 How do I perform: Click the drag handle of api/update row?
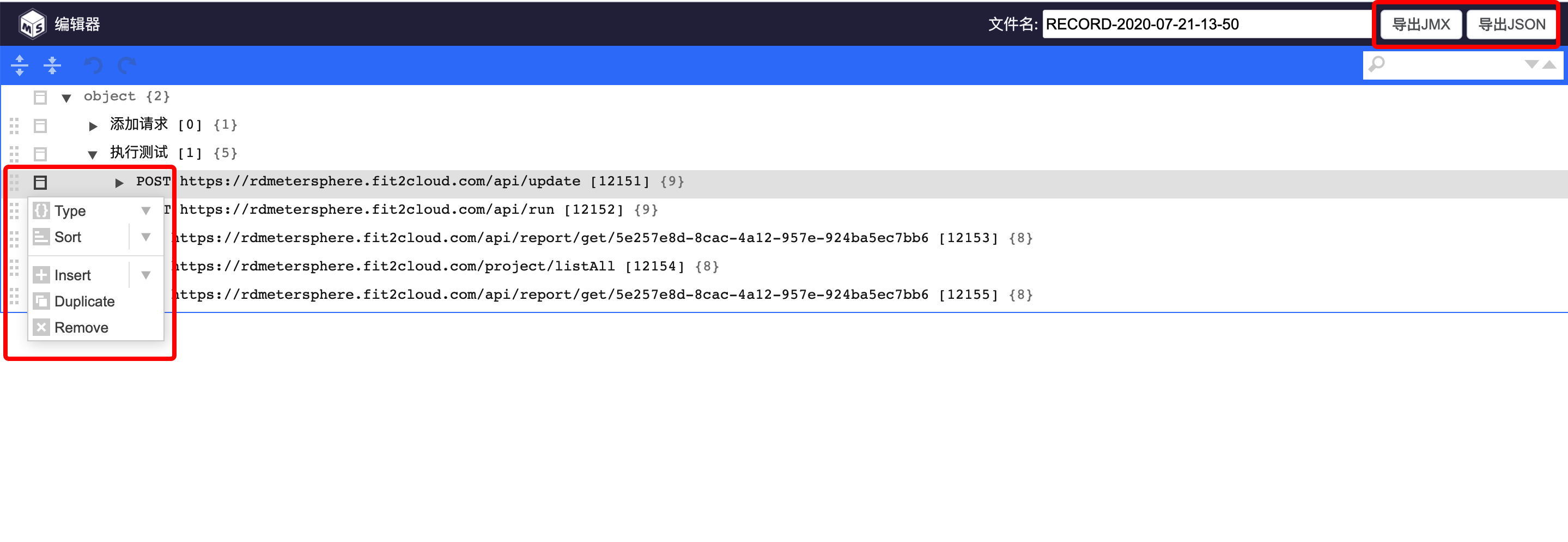pos(15,183)
